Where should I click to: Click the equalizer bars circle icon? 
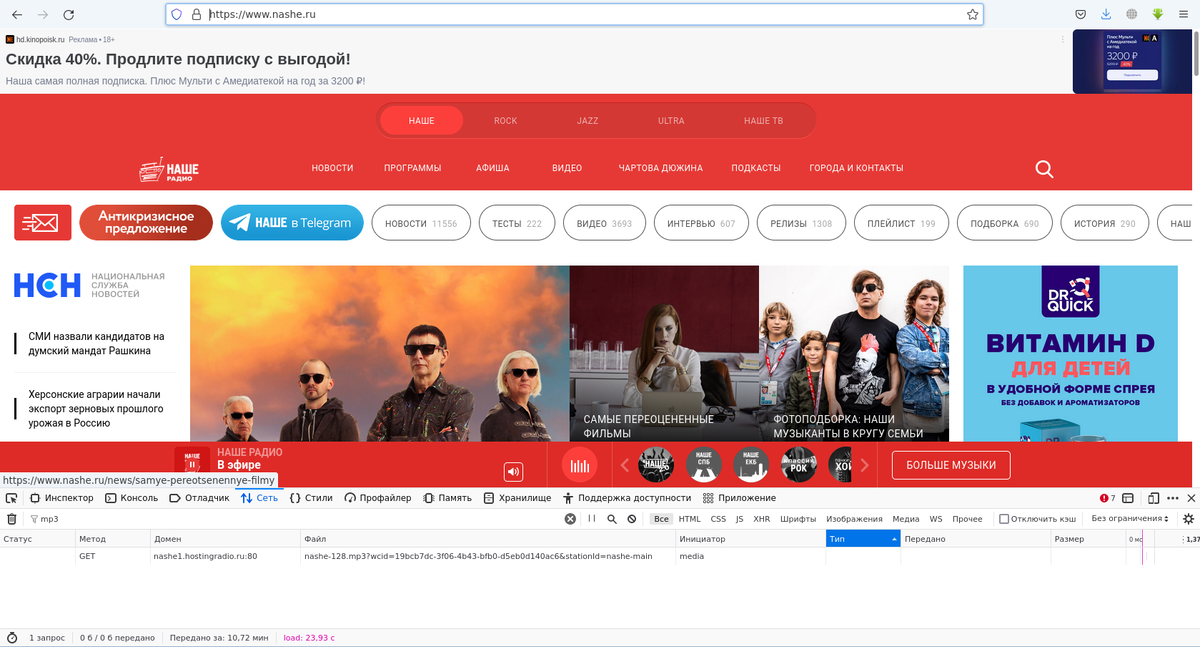click(x=580, y=465)
